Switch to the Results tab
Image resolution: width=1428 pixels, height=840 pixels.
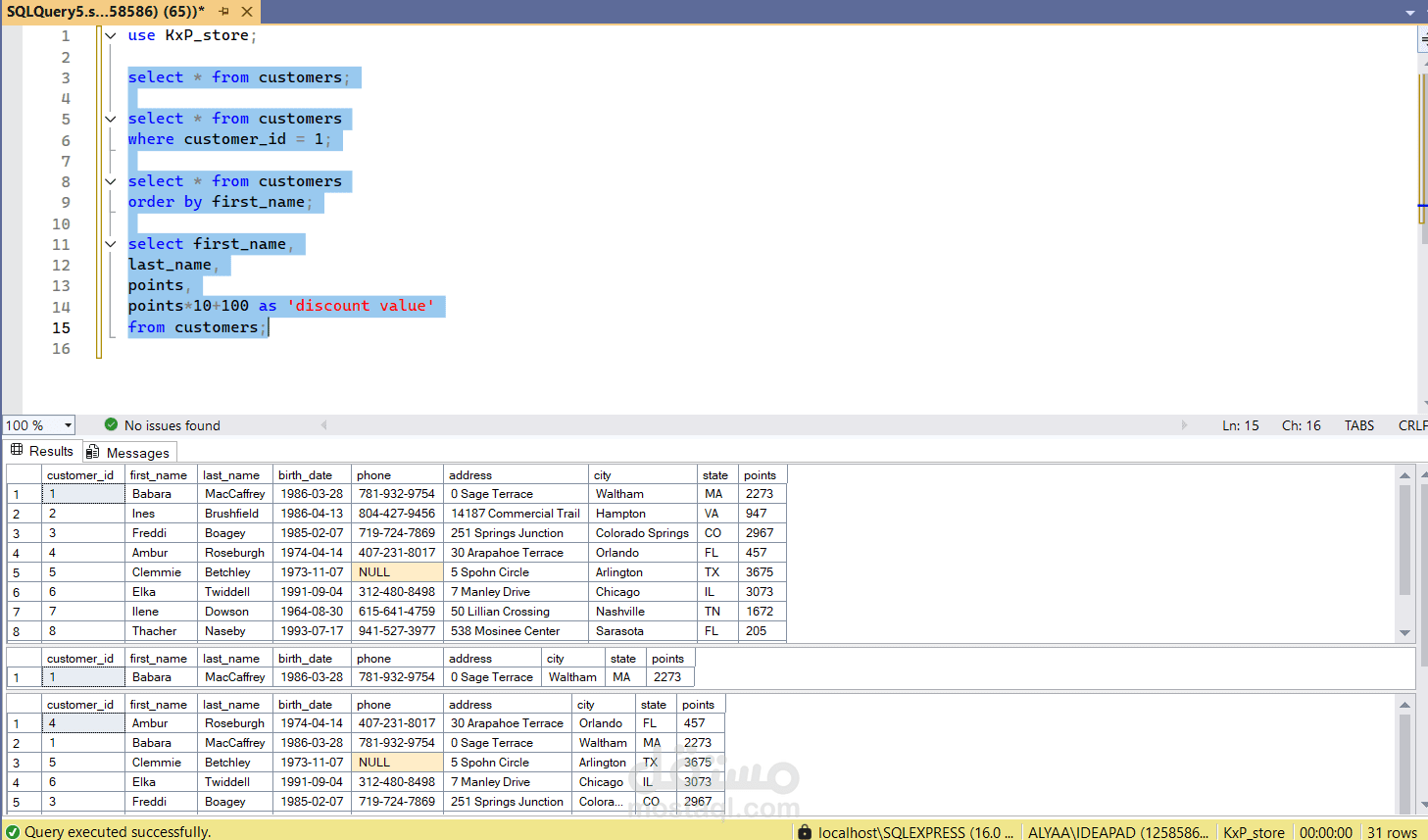tap(42, 451)
